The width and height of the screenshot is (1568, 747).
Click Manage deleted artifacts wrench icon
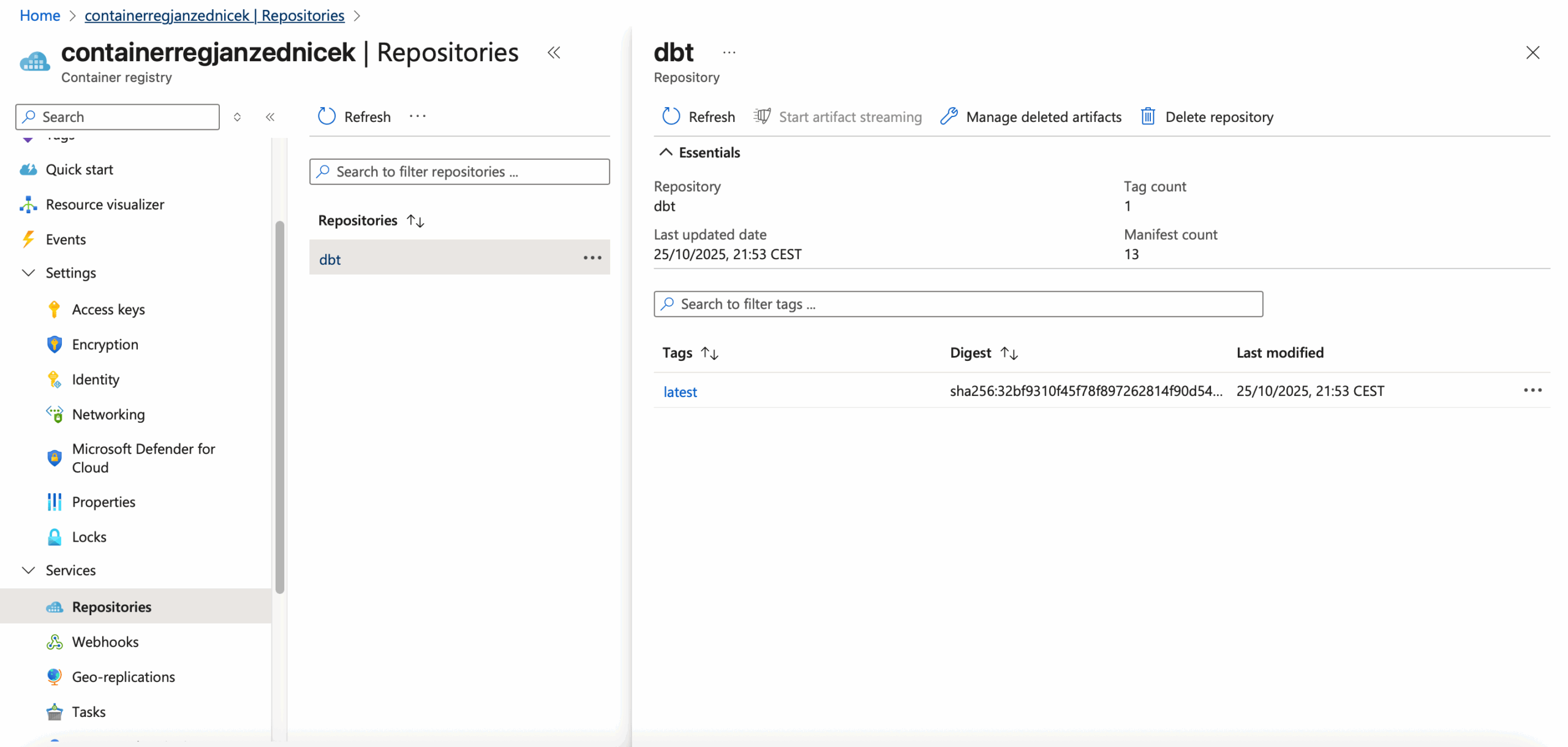tap(948, 116)
